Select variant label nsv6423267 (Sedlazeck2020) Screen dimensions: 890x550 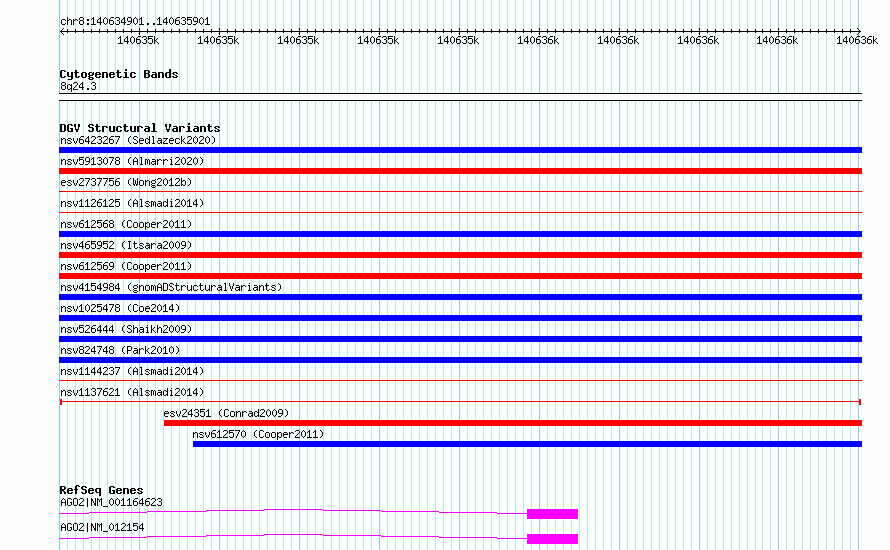click(x=138, y=140)
